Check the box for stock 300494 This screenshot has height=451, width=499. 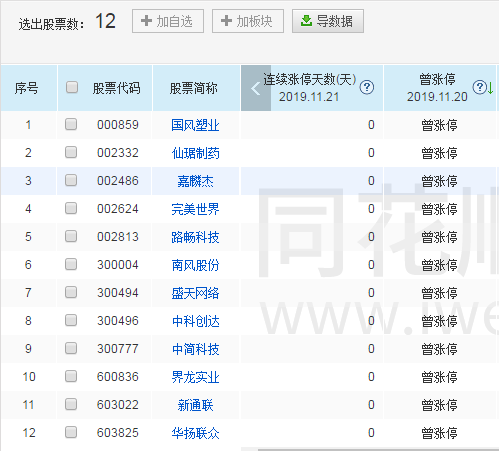pyautogui.click(x=71, y=292)
